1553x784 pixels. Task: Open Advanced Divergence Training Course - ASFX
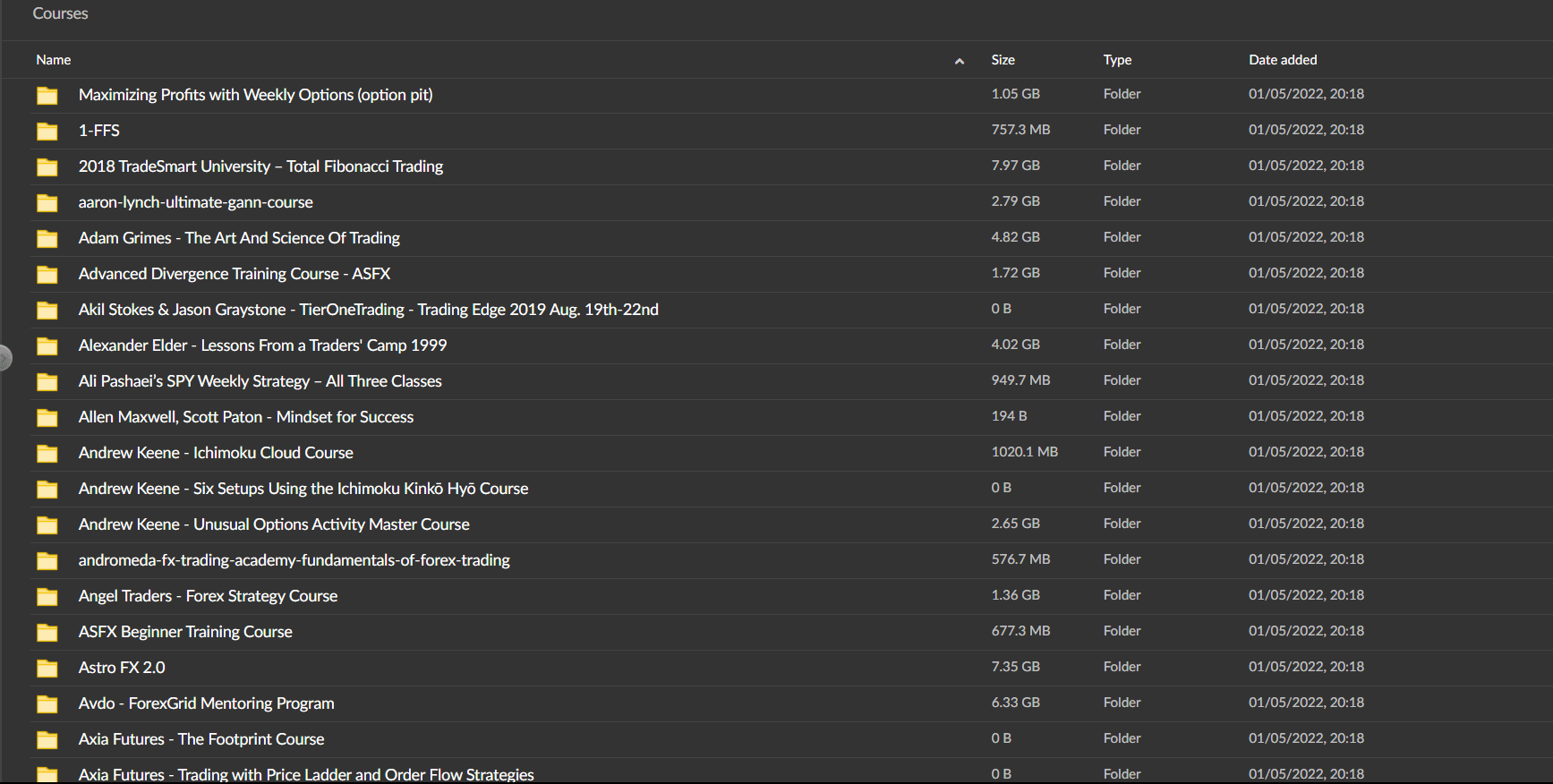(x=235, y=274)
